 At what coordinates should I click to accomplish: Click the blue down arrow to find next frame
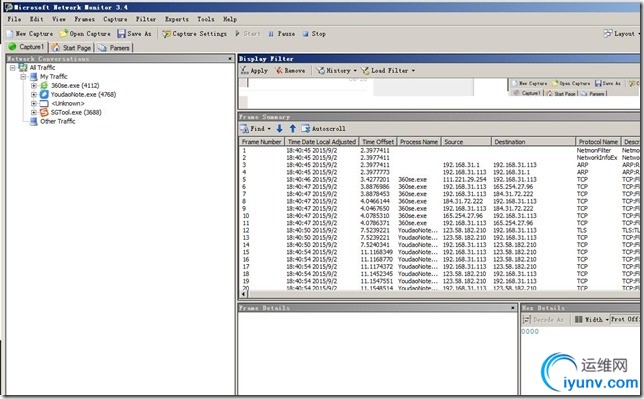pyautogui.click(x=279, y=129)
